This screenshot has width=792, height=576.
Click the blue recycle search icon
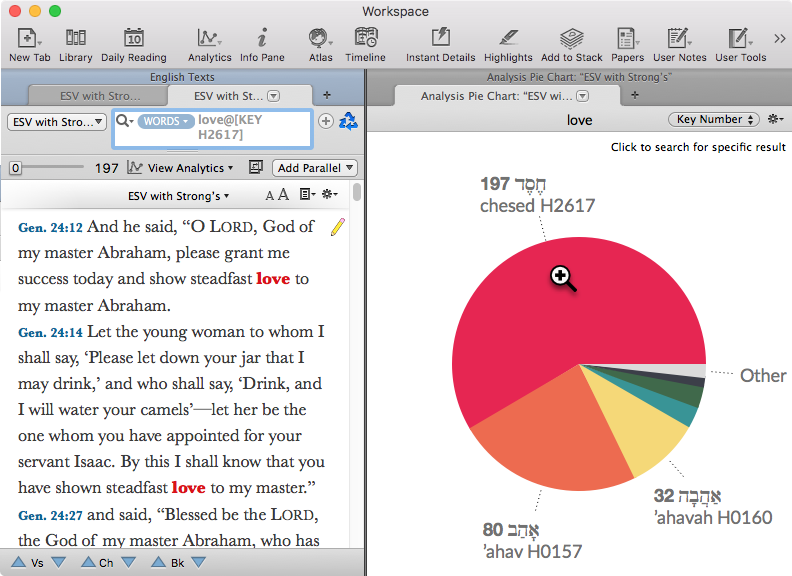click(348, 121)
